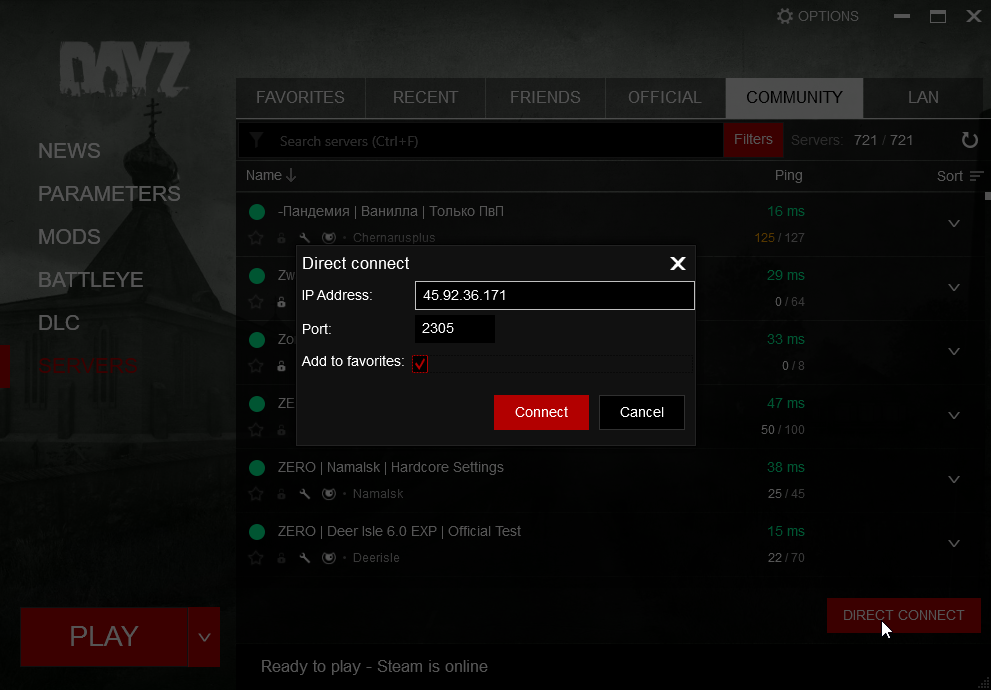991x690 pixels.
Task: Open the Options gear menu
Action: [817, 16]
